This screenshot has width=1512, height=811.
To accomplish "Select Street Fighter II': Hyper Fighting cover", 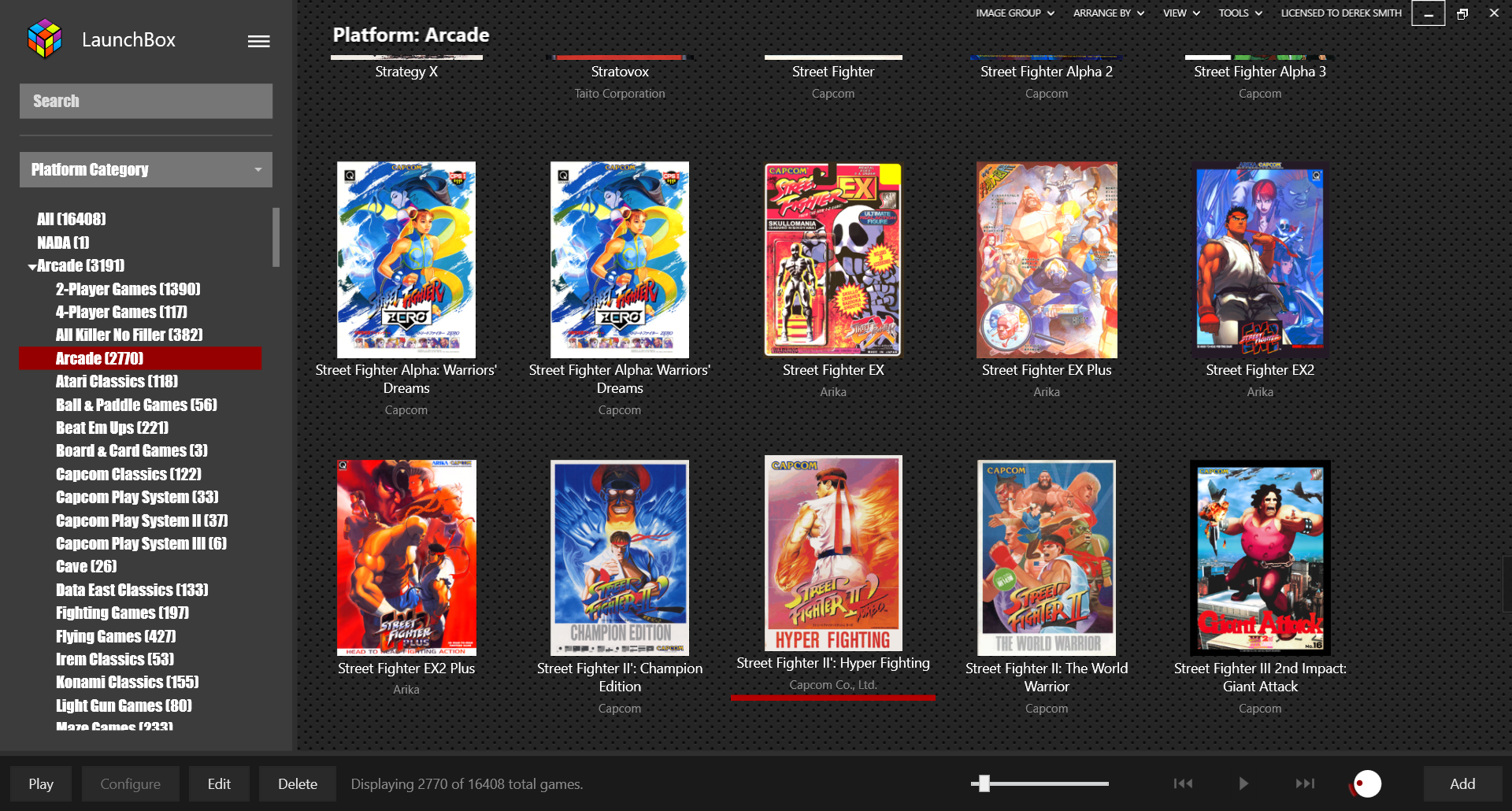I will point(833,553).
